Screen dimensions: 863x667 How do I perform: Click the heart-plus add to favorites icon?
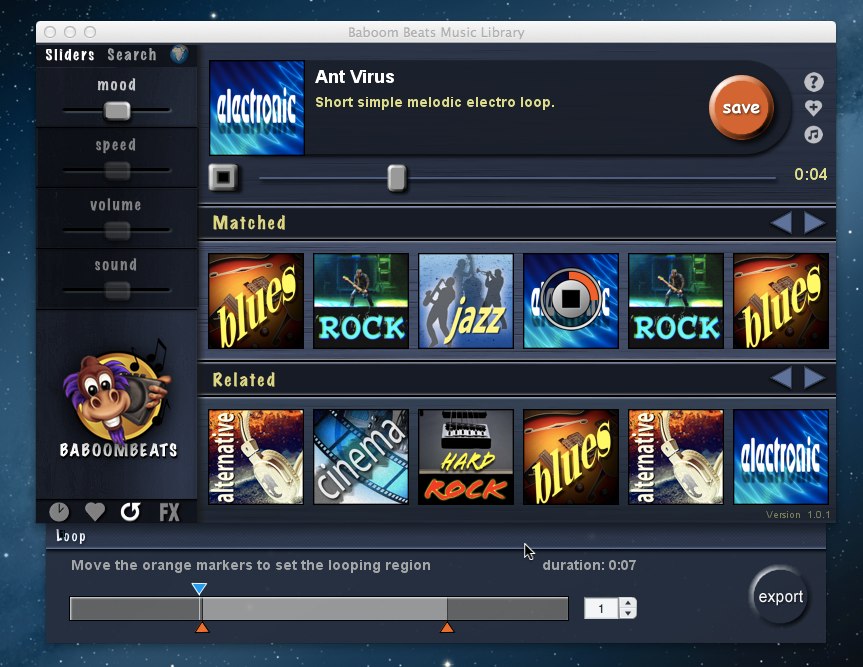(x=813, y=108)
